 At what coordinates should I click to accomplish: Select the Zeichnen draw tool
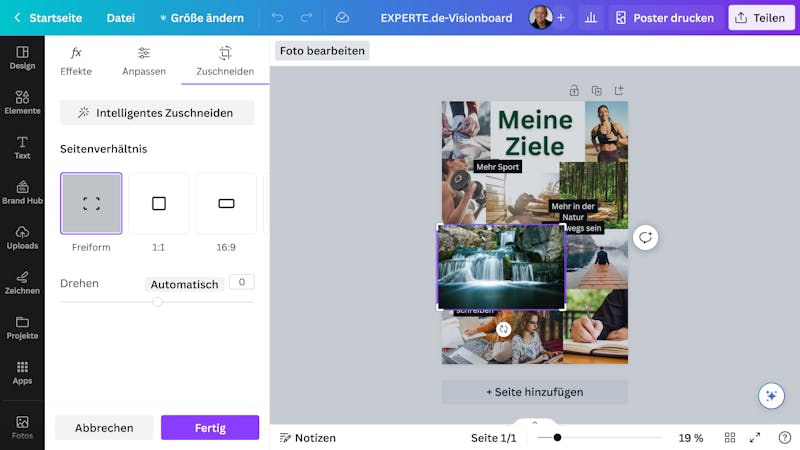22,282
